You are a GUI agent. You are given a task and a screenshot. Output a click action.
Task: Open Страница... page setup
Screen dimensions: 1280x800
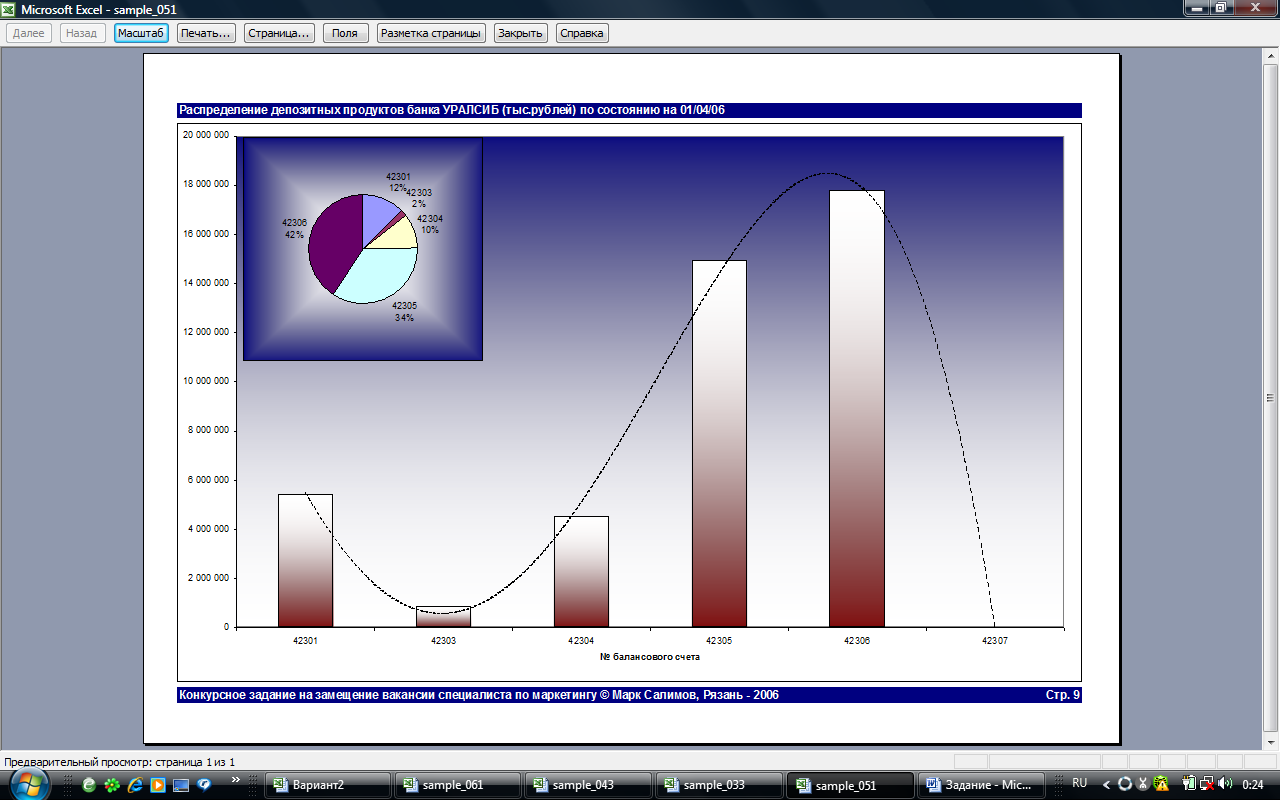coord(279,33)
